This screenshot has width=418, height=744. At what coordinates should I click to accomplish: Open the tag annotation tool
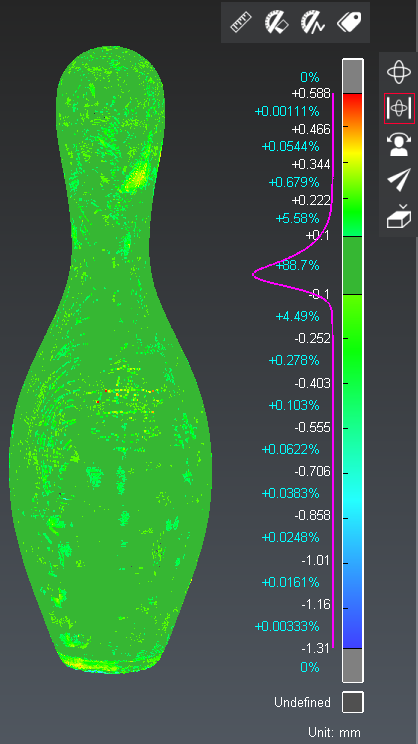point(349,21)
